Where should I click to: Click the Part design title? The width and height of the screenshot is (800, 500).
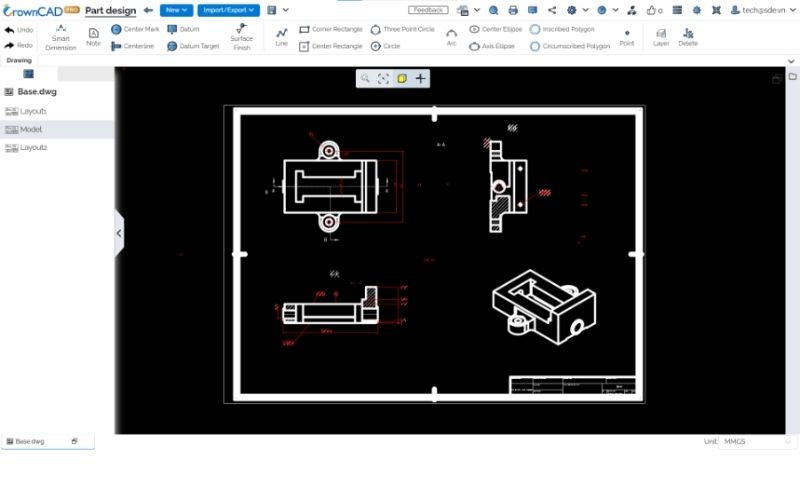click(x=110, y=10)
